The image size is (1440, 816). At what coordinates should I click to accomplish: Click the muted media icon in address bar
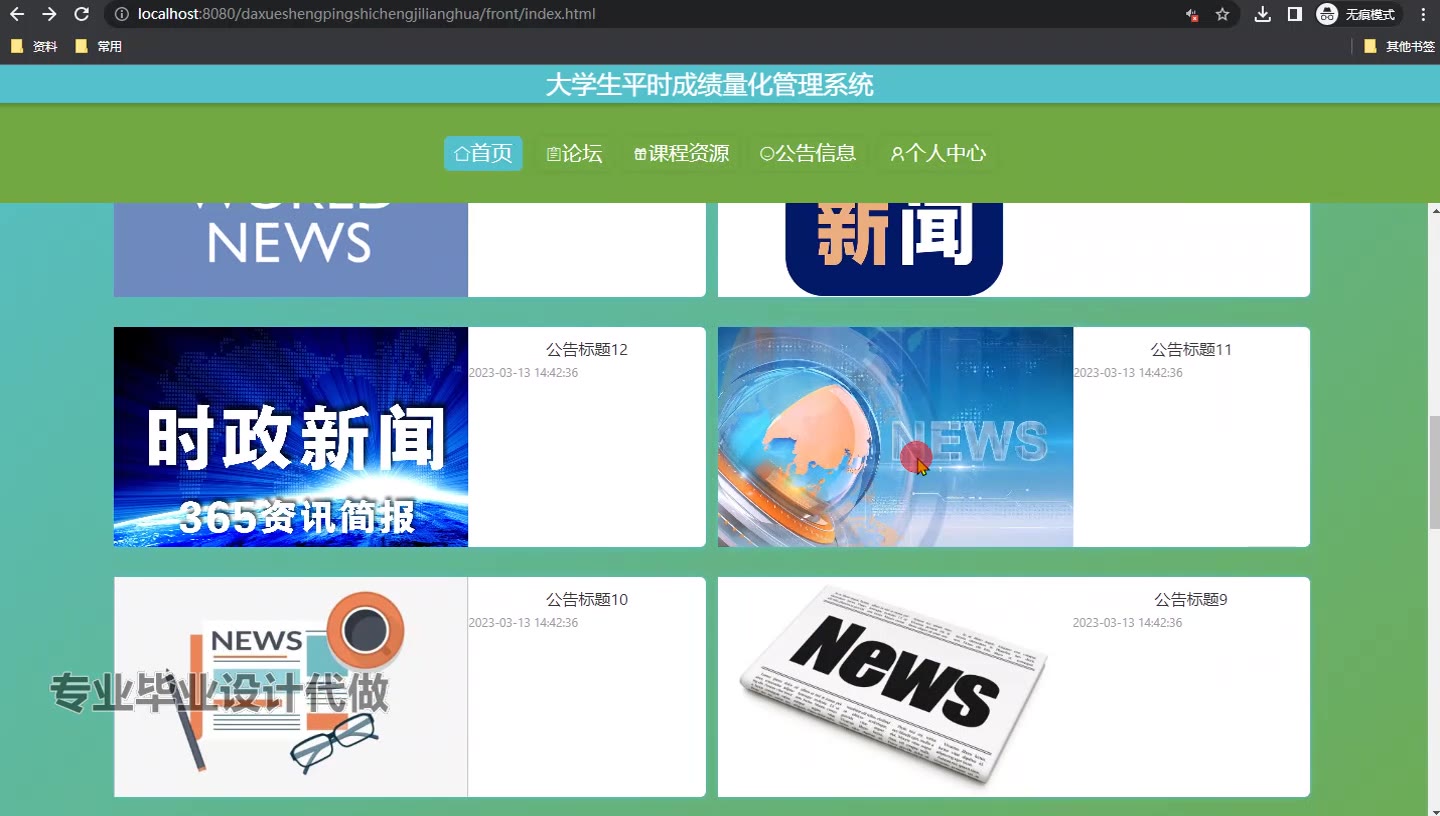pos(1191,14)
